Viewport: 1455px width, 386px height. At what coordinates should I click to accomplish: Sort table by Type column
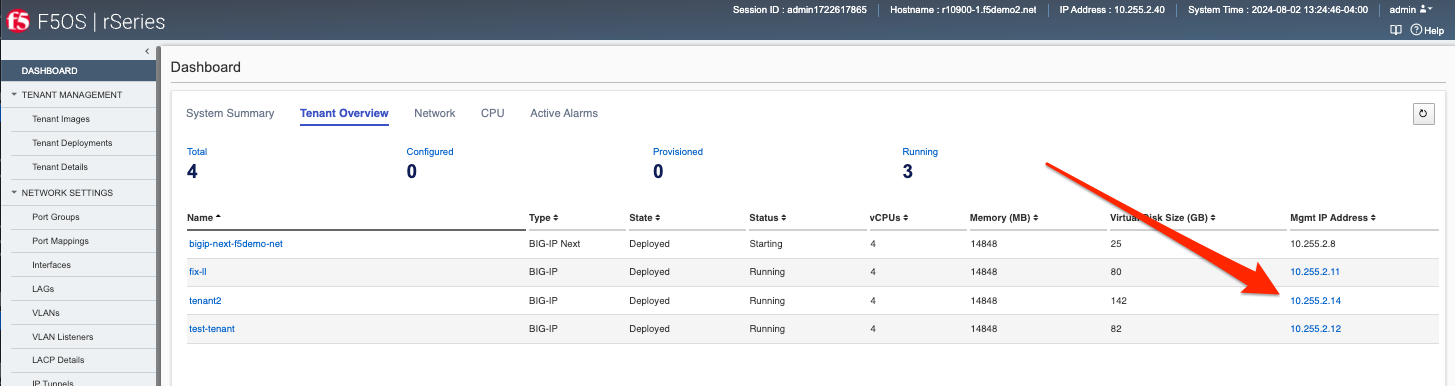coord(543,217)
